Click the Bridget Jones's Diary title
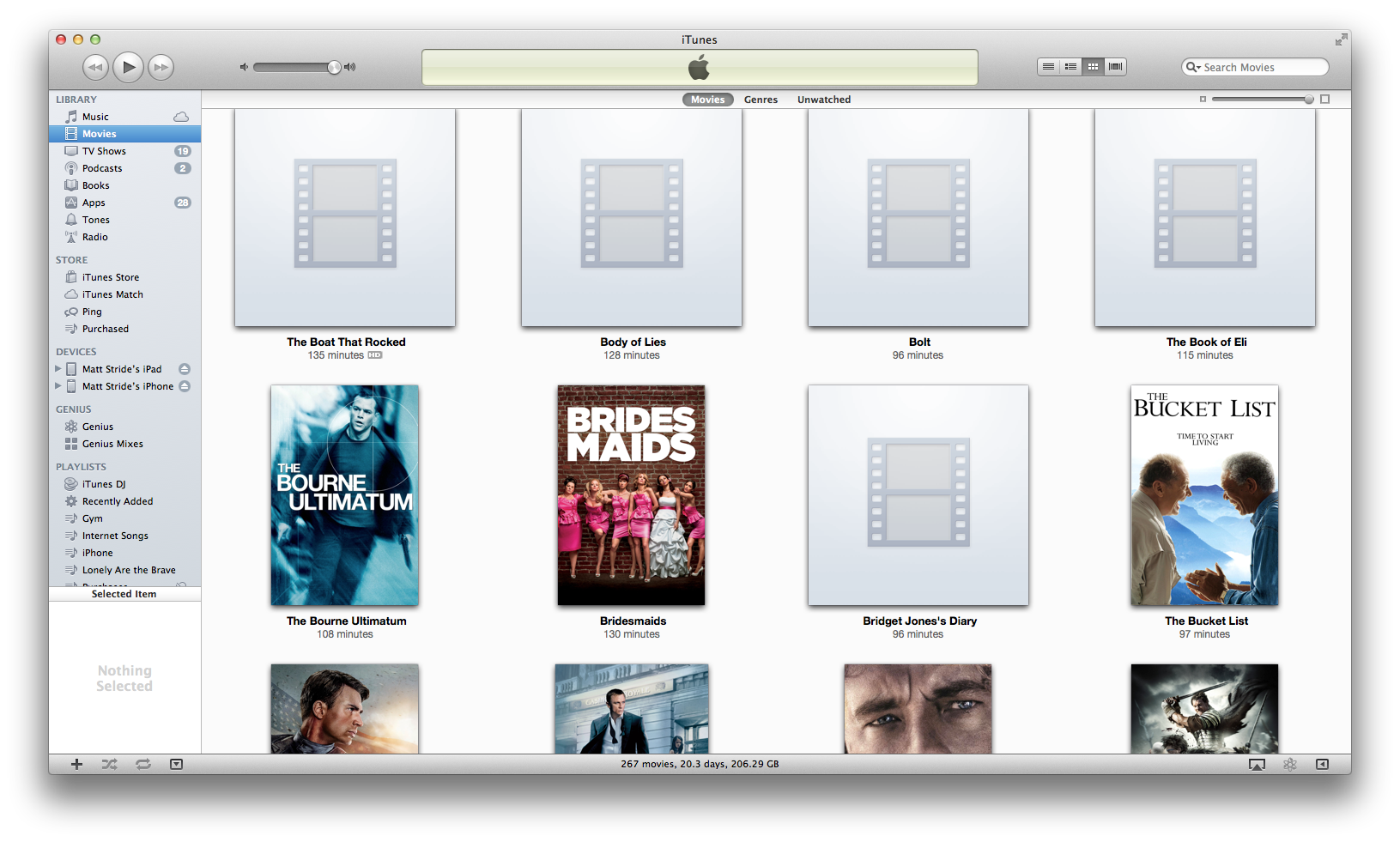 [919, 621]
